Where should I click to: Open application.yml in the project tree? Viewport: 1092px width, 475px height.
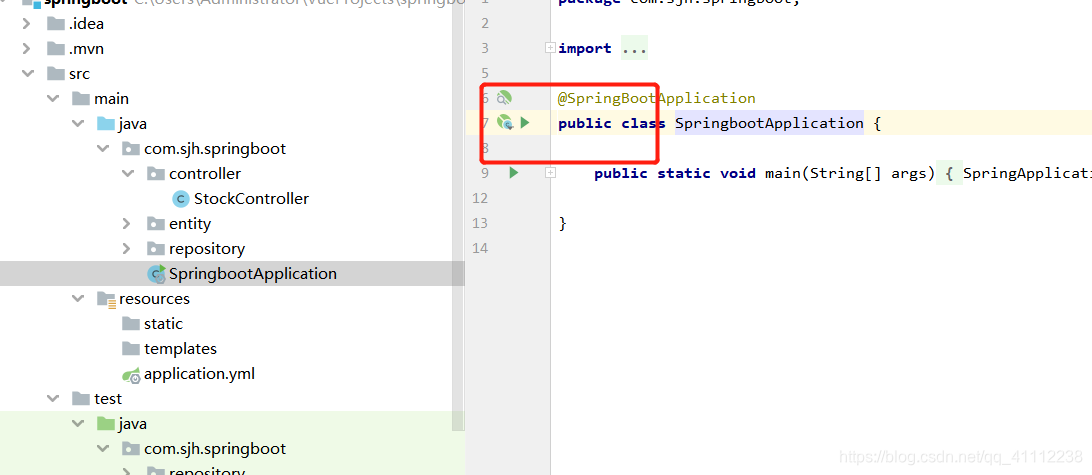pos(199,374)
